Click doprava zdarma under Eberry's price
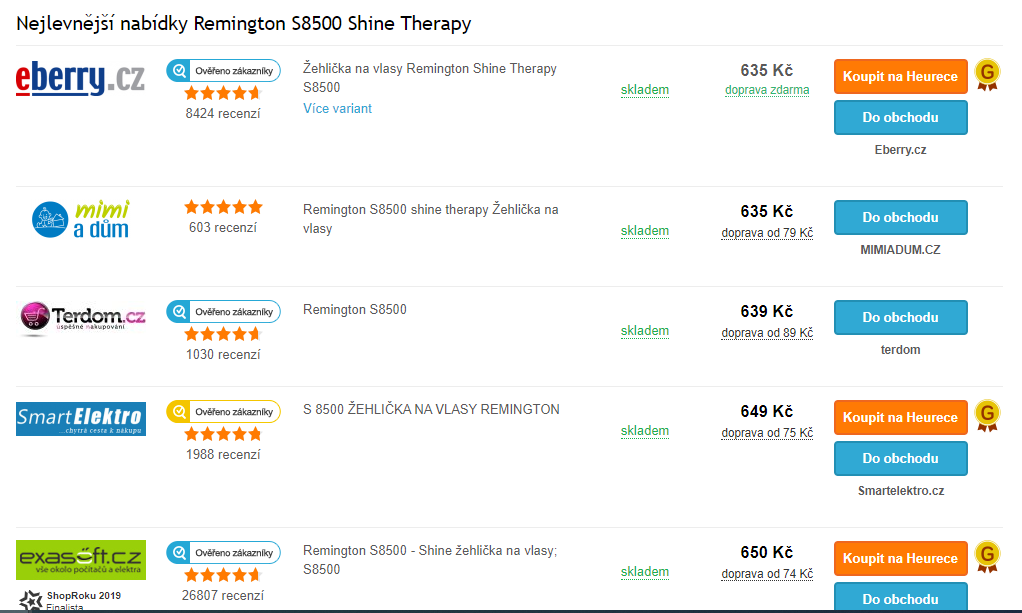The width and height of the screenshot is (1022, 613). (x=766, y=90)
